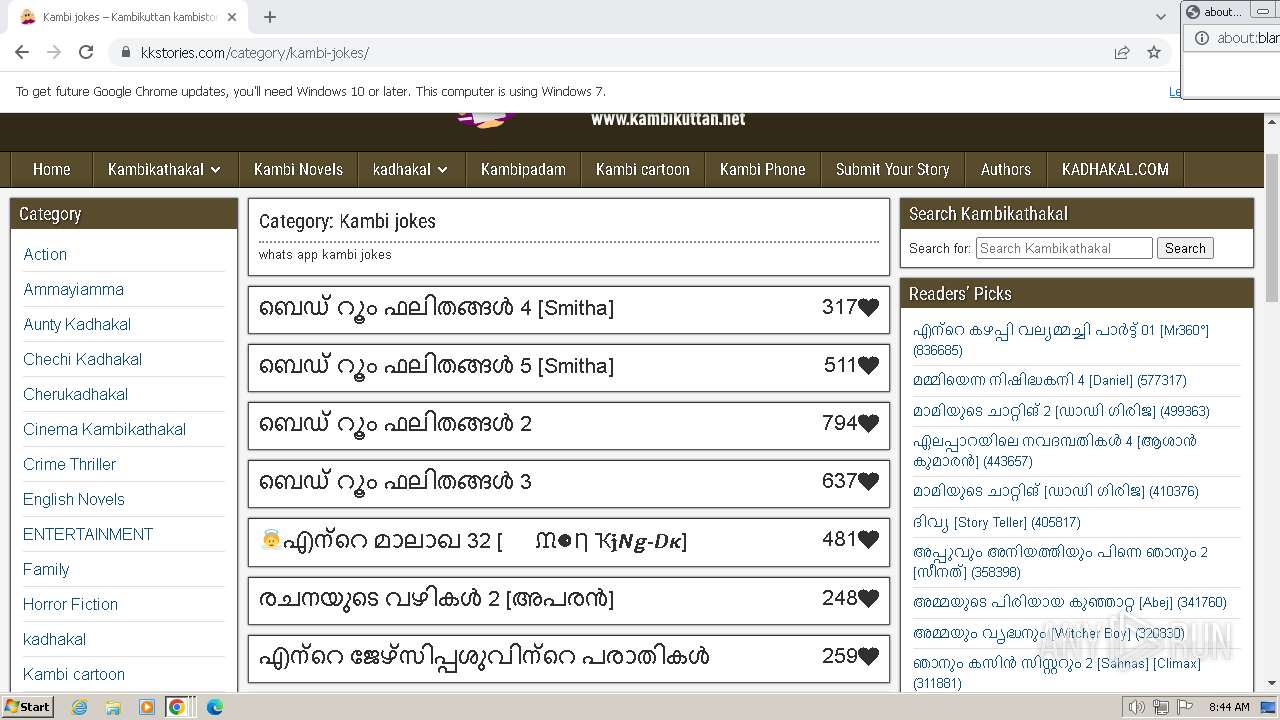
Task: Click heart icon beside 248
Action: (x=868, y=598)
